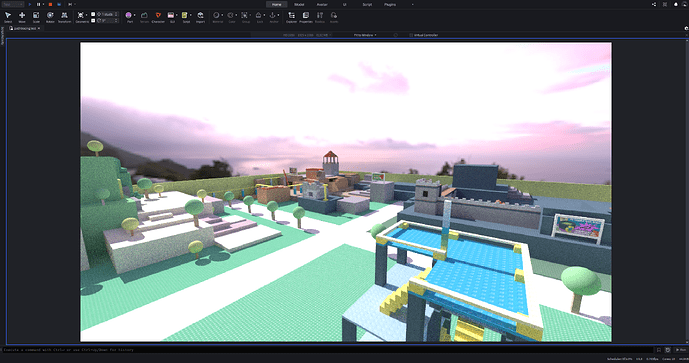This screenshot has height=363, width=689.
Task: Click the Lock tool
Action: tap(259, 17)
